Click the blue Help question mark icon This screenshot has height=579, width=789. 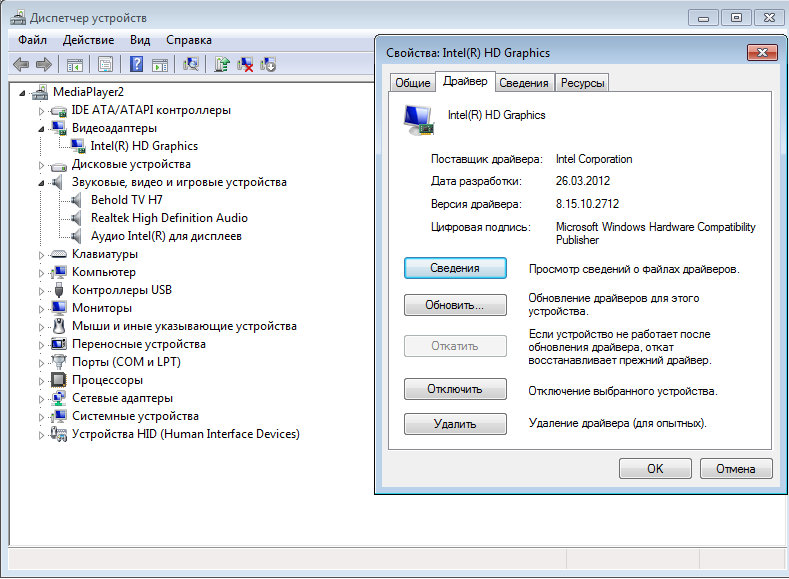pyautogui.click(x=136, y=64)
